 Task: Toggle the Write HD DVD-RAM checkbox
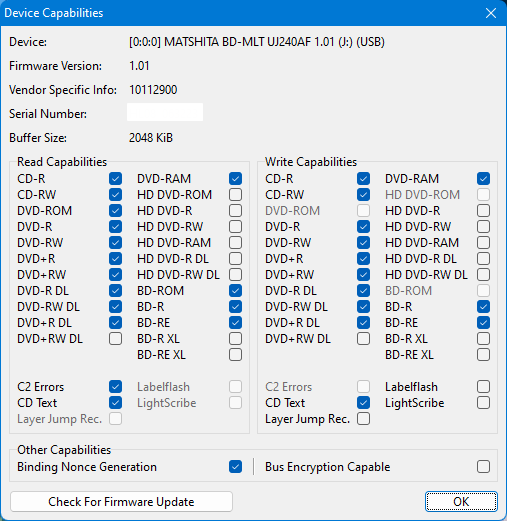(483, 243)
